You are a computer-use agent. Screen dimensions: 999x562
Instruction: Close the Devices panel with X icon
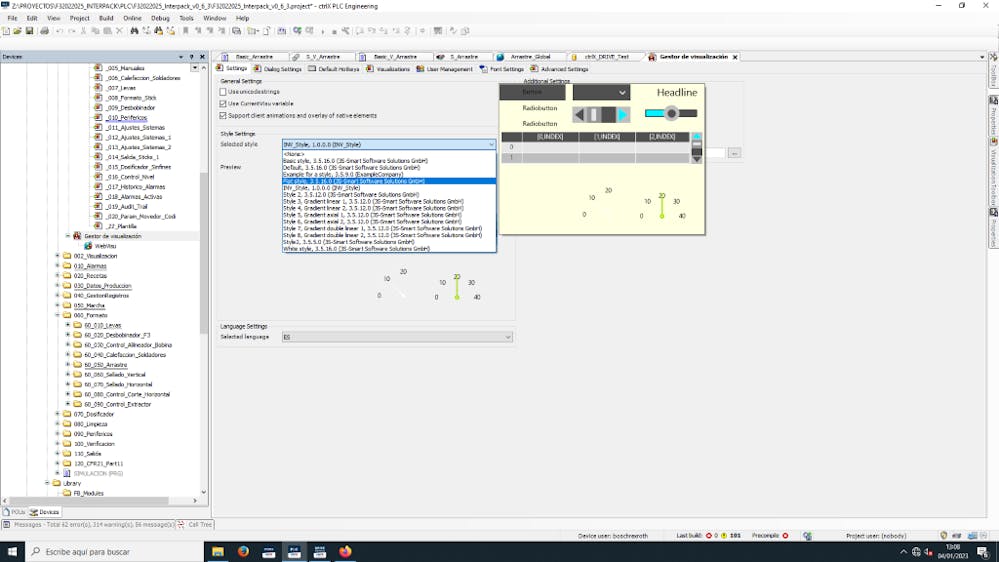(203, 57)
